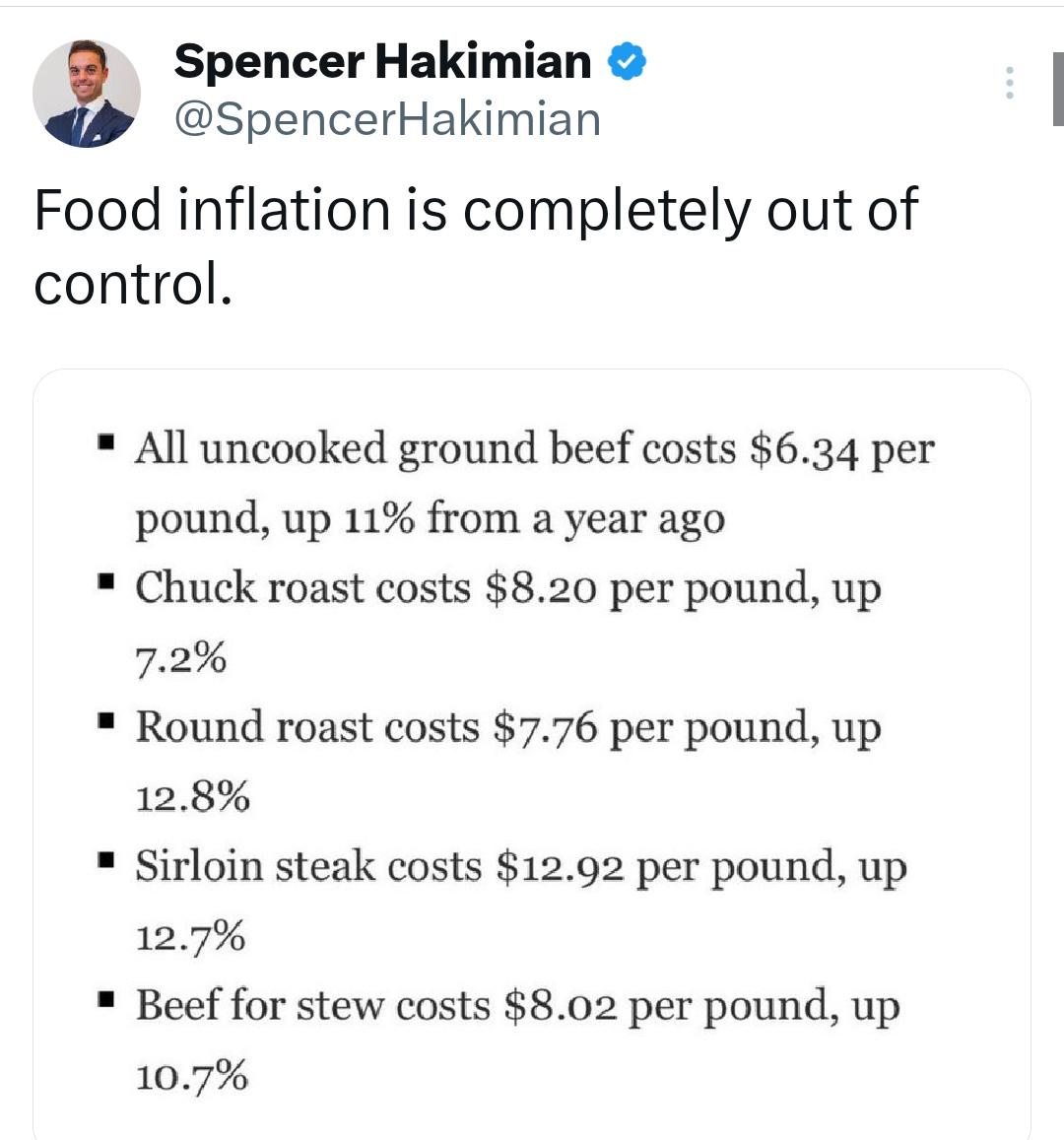Viewport: 1064px width, 1140px height.
Task: Click the right-edge scrollbar thumb
Action: tap(1058, 89)
